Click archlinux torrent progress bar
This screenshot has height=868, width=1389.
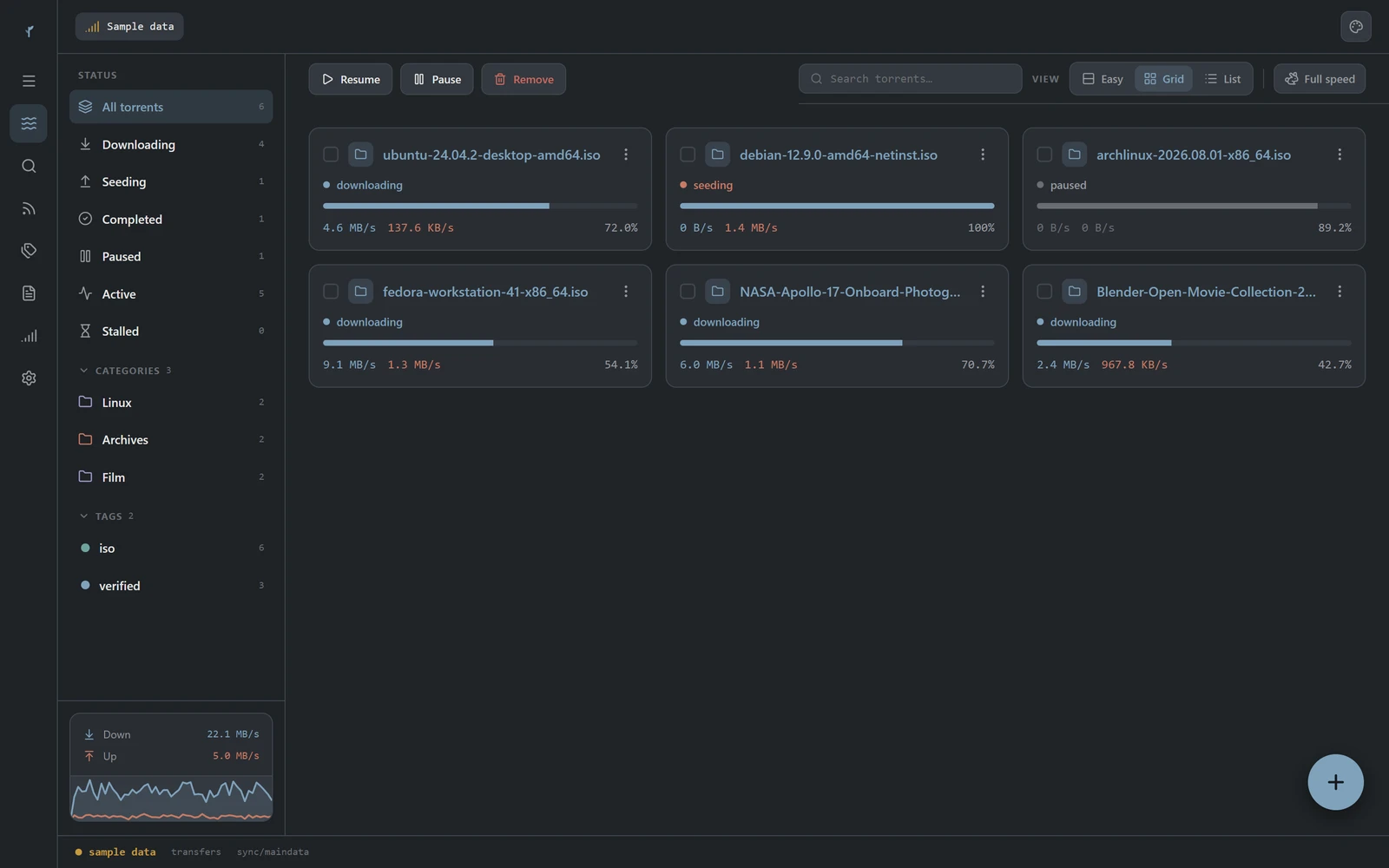(x=1194, y=206)
